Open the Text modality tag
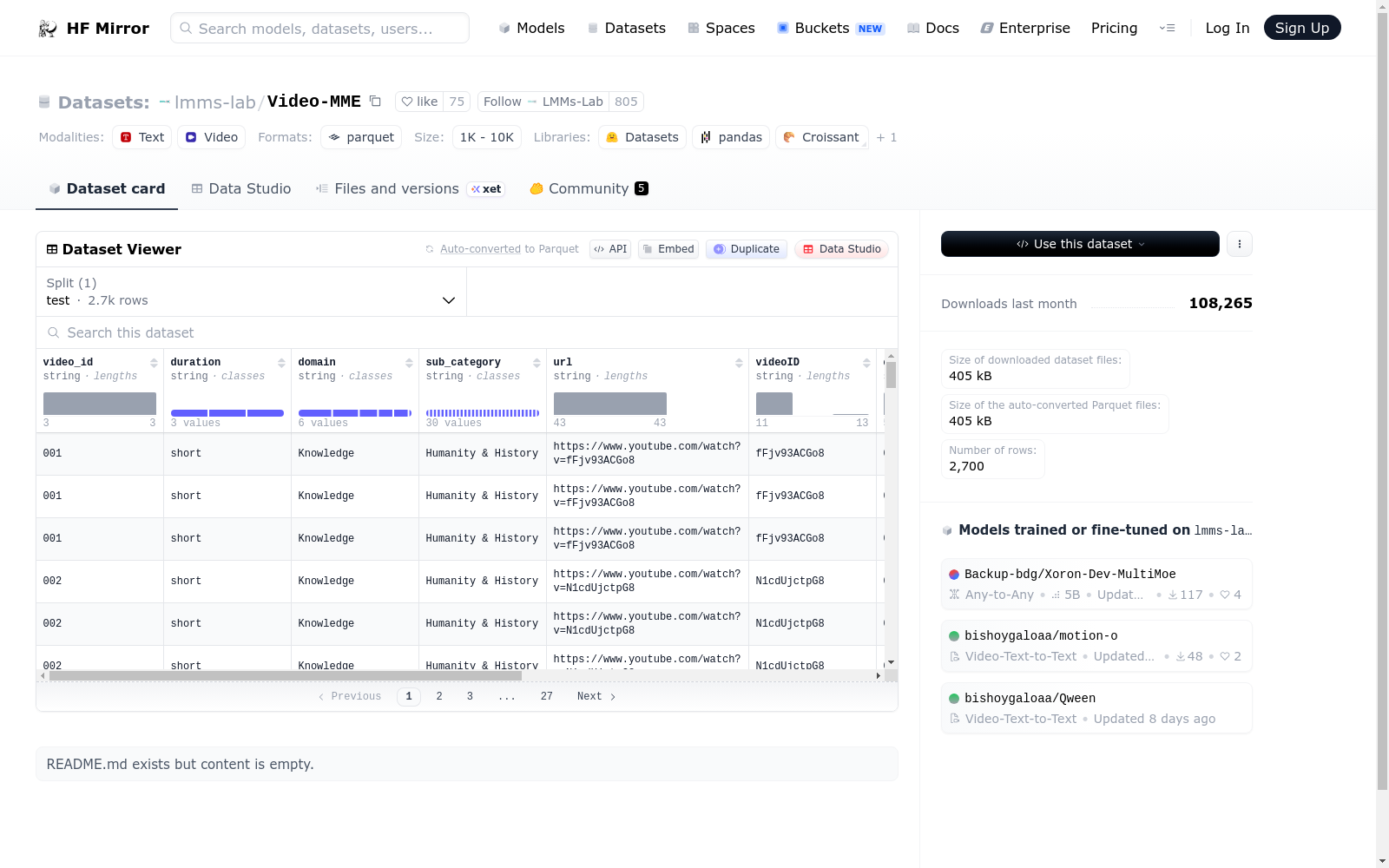This screenshot has width=1389, height=868. (142, 137)
